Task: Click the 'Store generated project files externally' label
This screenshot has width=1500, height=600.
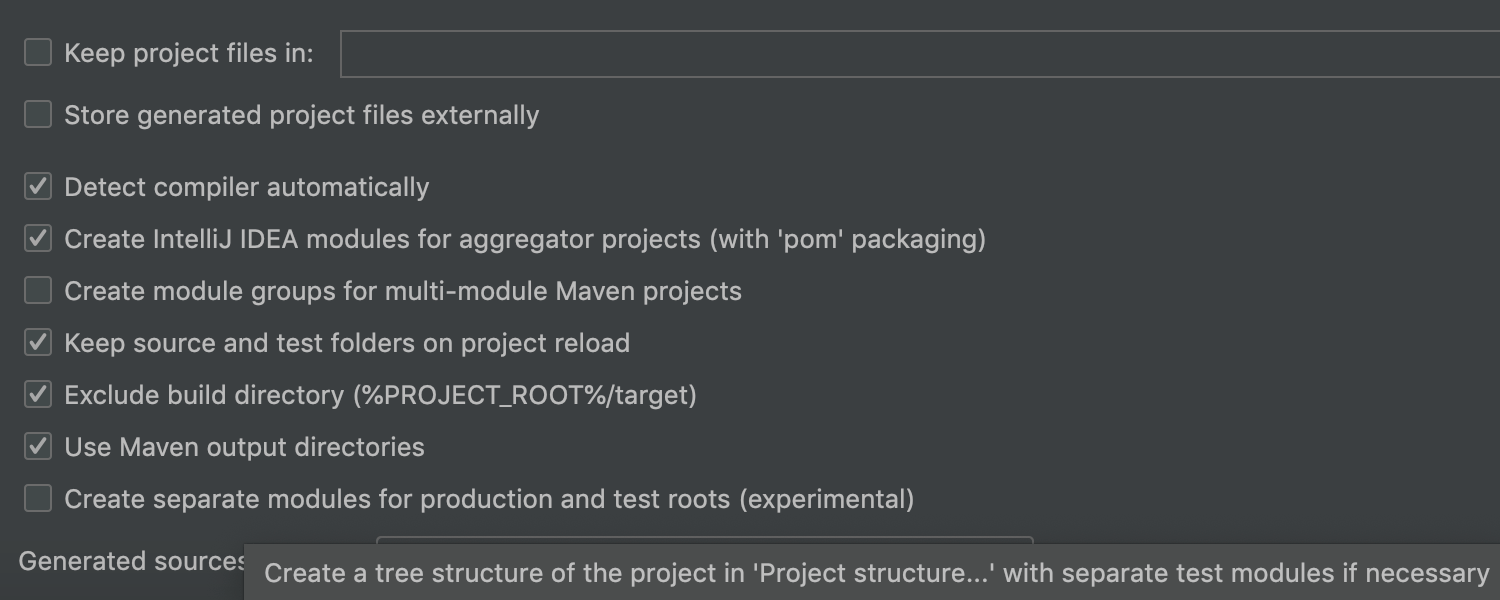Action: [301, 116]
